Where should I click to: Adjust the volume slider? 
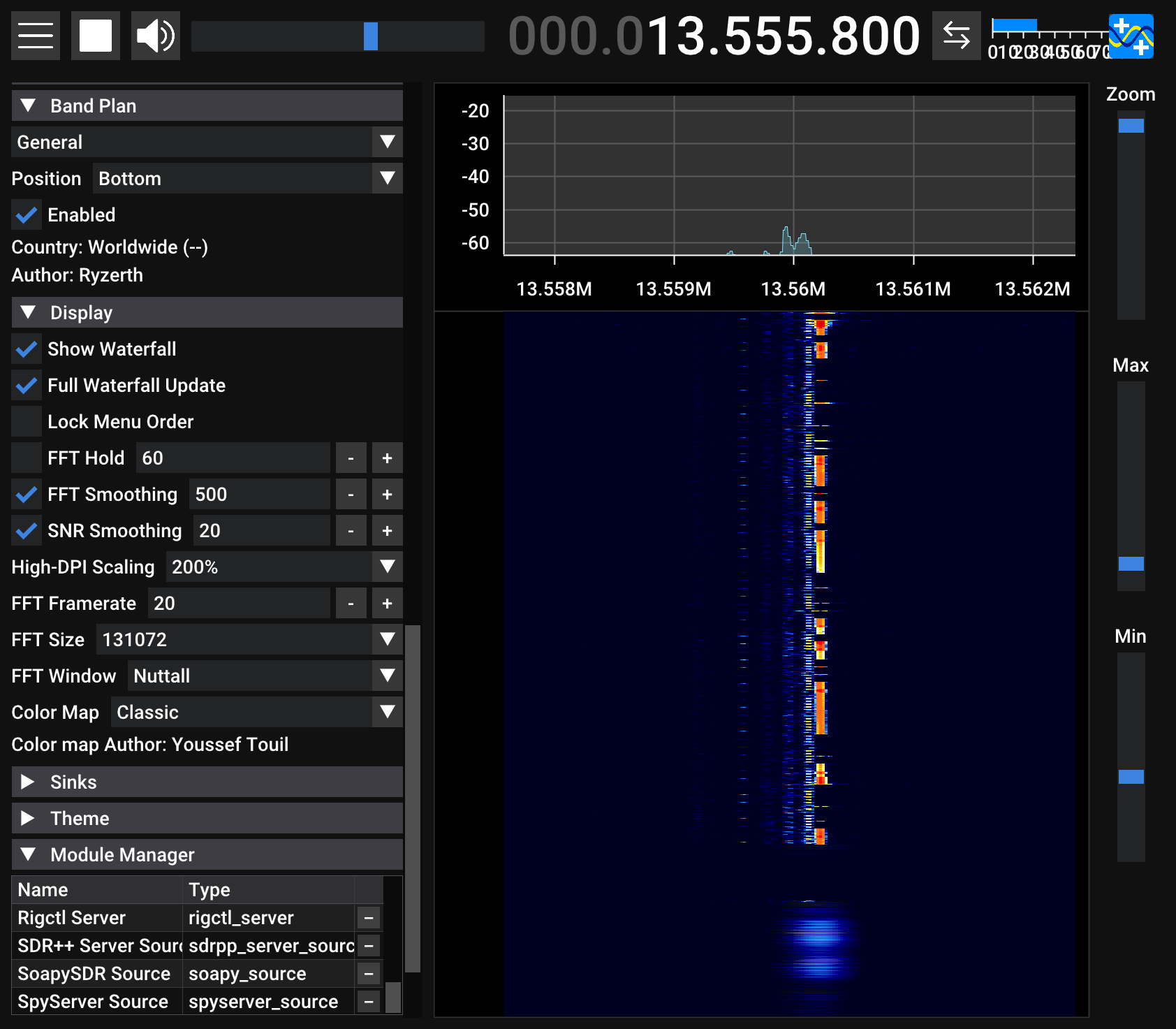tap(338, 36)
